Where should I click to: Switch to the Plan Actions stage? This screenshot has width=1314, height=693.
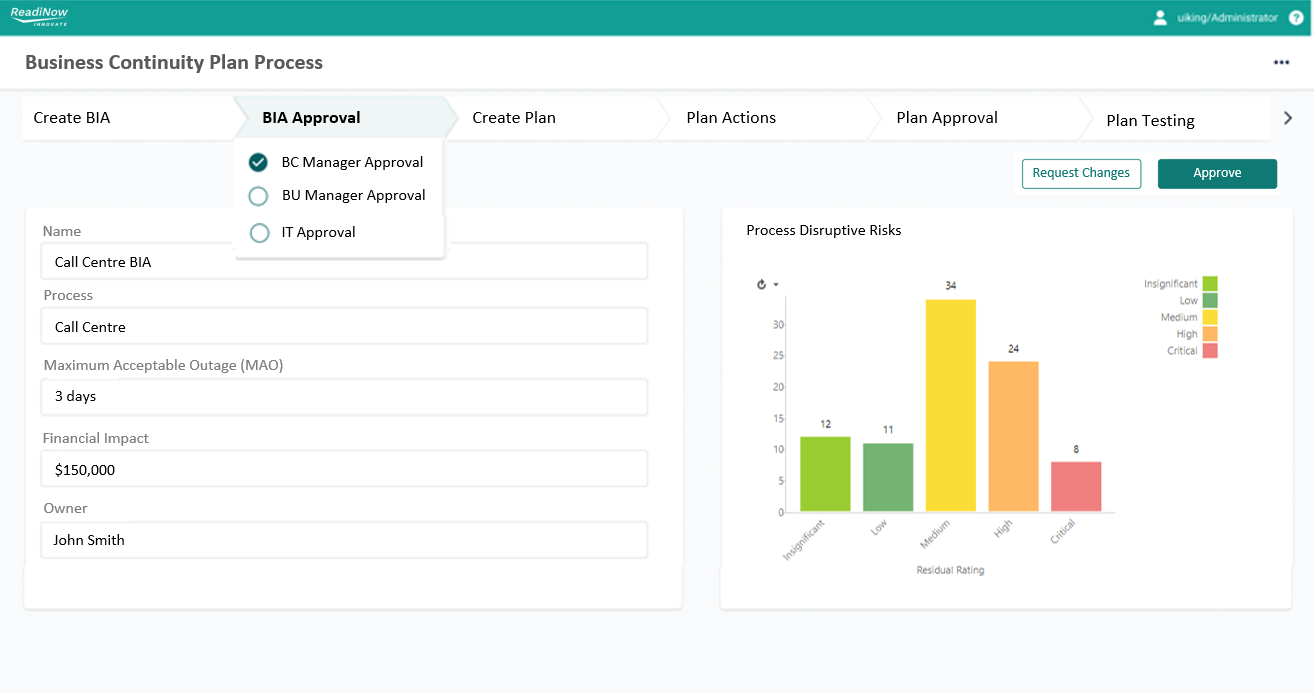coord(731,118)
